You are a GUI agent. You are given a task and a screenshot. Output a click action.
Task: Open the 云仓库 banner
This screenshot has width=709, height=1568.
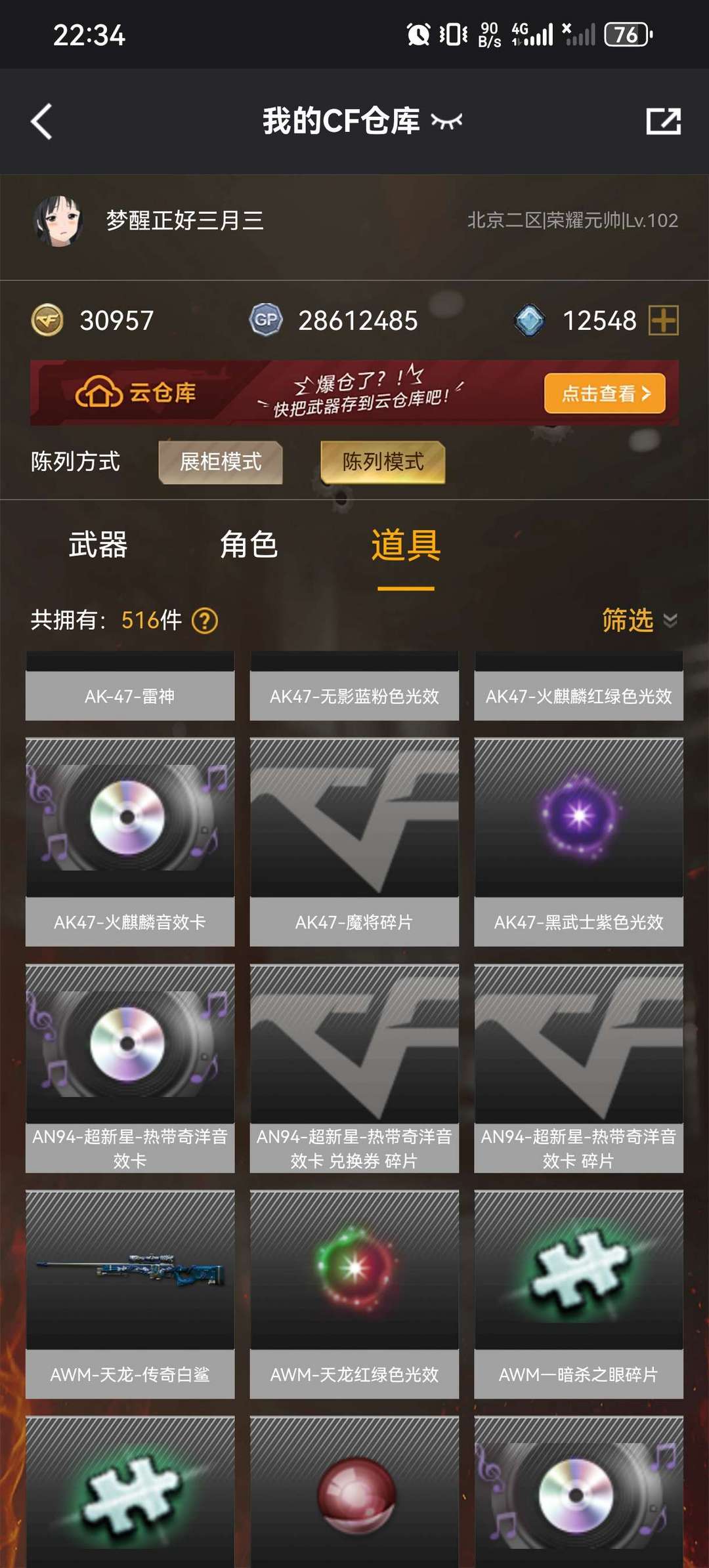pos(354,393)
